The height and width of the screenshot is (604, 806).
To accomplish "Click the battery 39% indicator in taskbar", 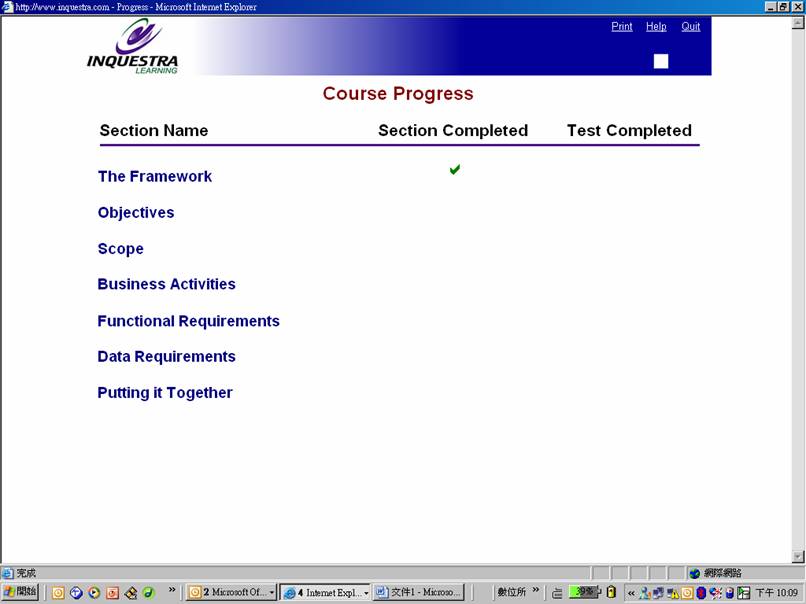I will pyautogui.click(x=584, y=592).
